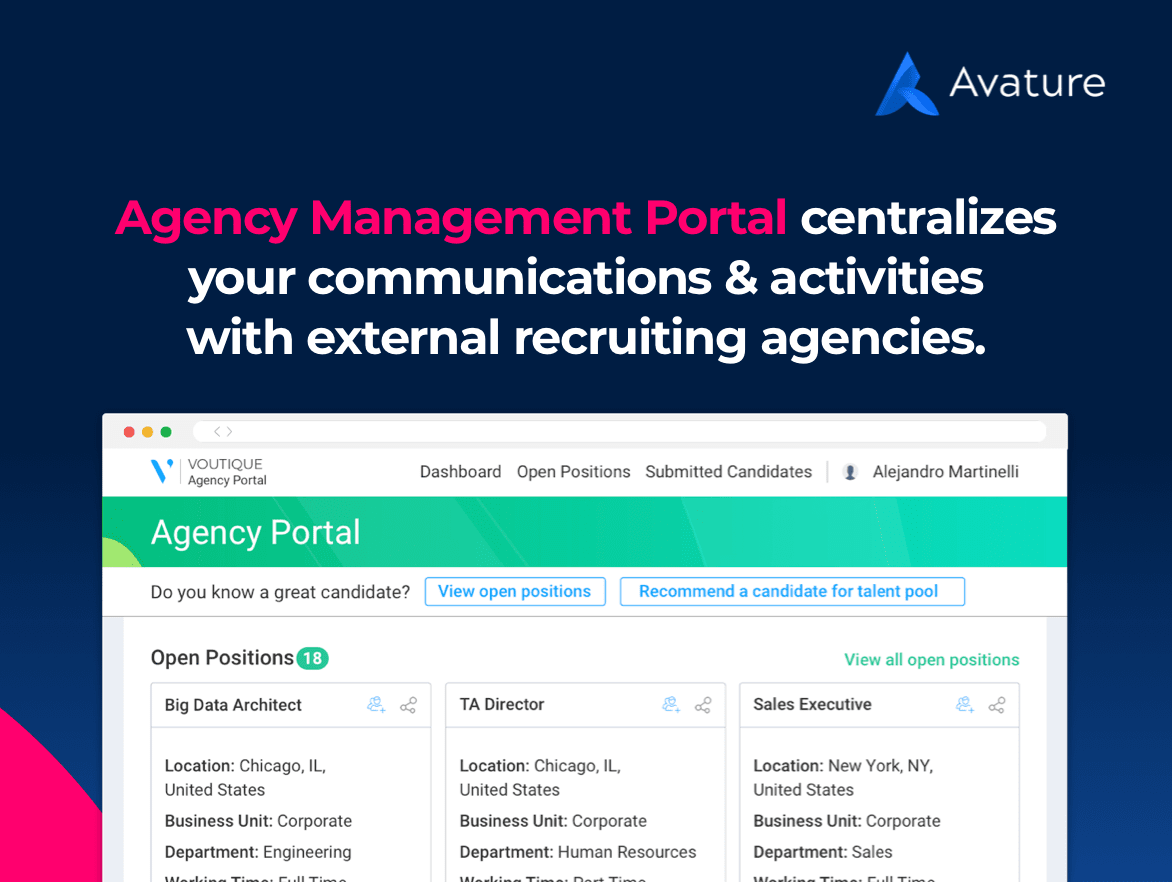Click Location: Chicago, IL on TA Director card
This screenshot has height=882, width=1172.
coord(540,777)
